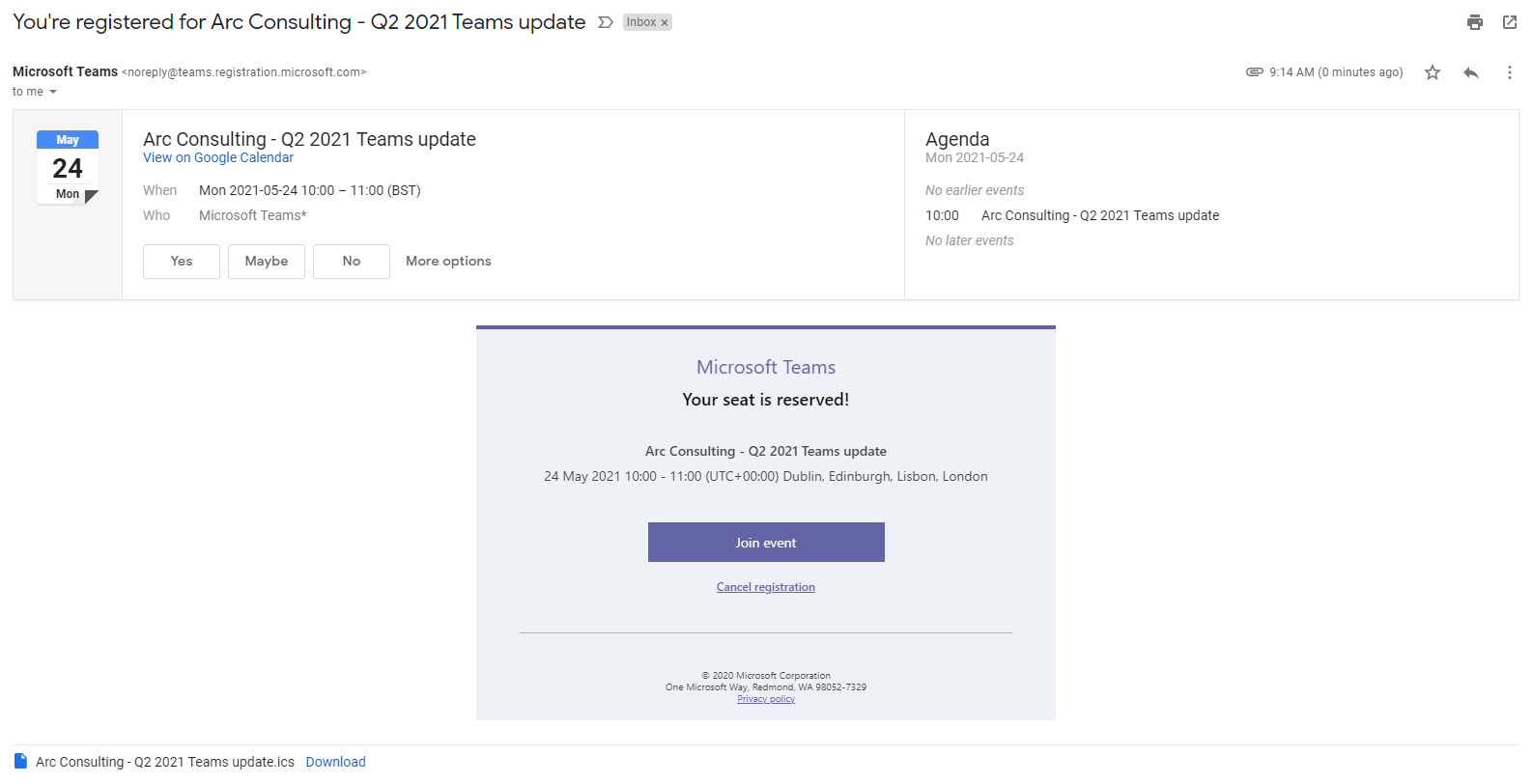Download the Teams update .ics attachment
This screenshot has height=784, width=1533.
(335, 762)
